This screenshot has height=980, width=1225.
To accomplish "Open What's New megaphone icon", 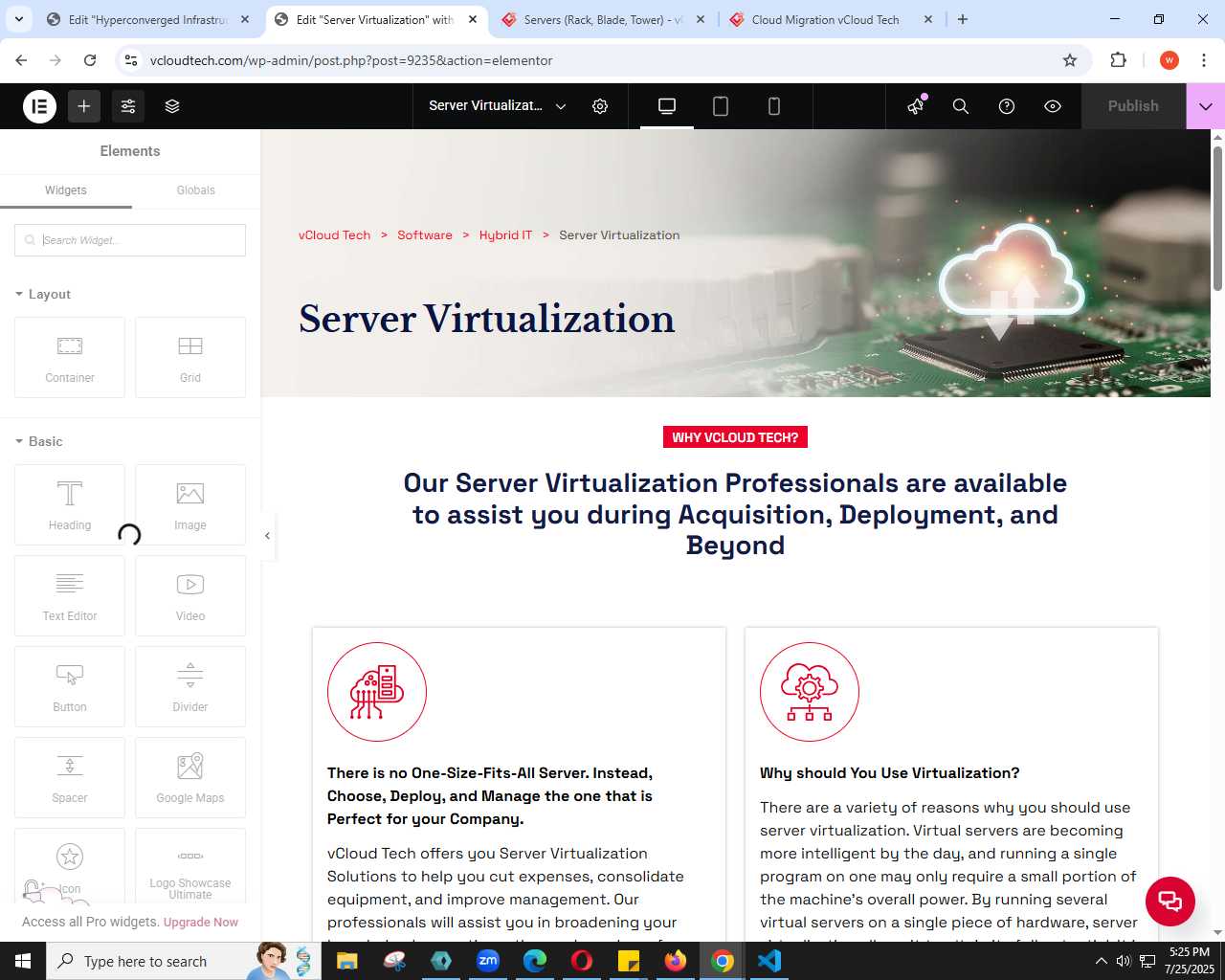I will coord(916,106).
